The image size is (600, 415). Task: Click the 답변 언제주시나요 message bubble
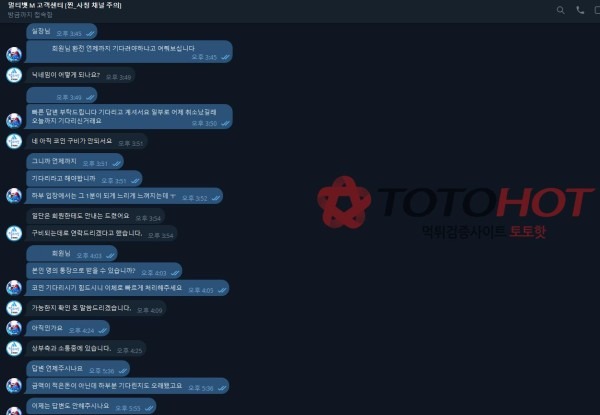coord(78,369)
